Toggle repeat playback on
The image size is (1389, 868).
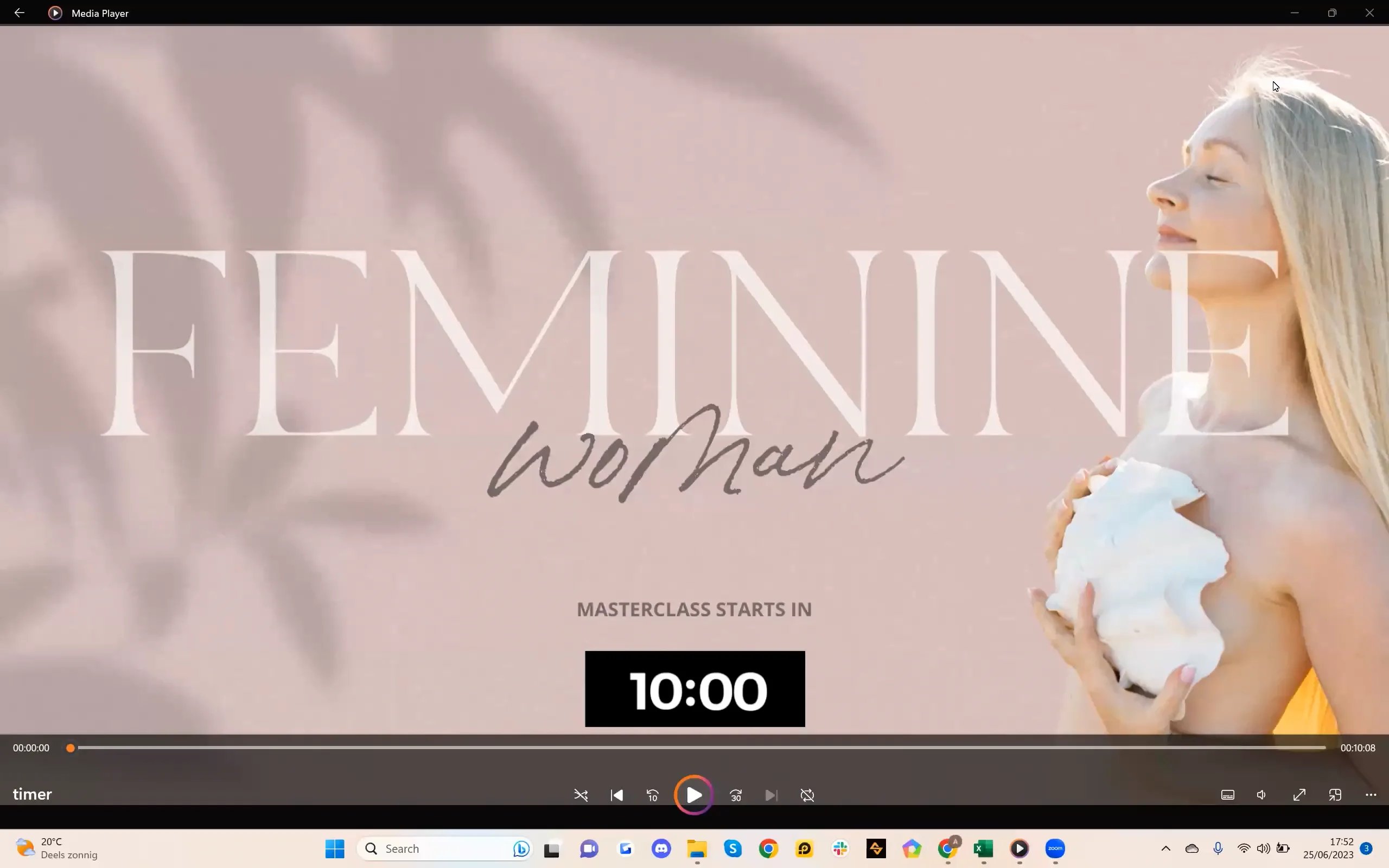[806, 795]
